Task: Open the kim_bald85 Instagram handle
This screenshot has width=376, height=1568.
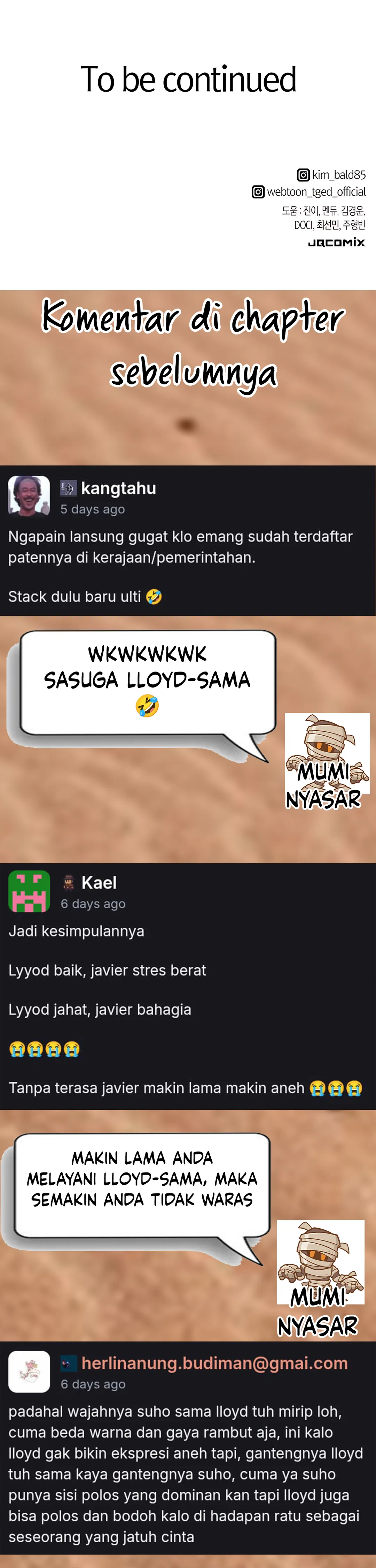Action: pyautogui.click(x=339, y=175)
